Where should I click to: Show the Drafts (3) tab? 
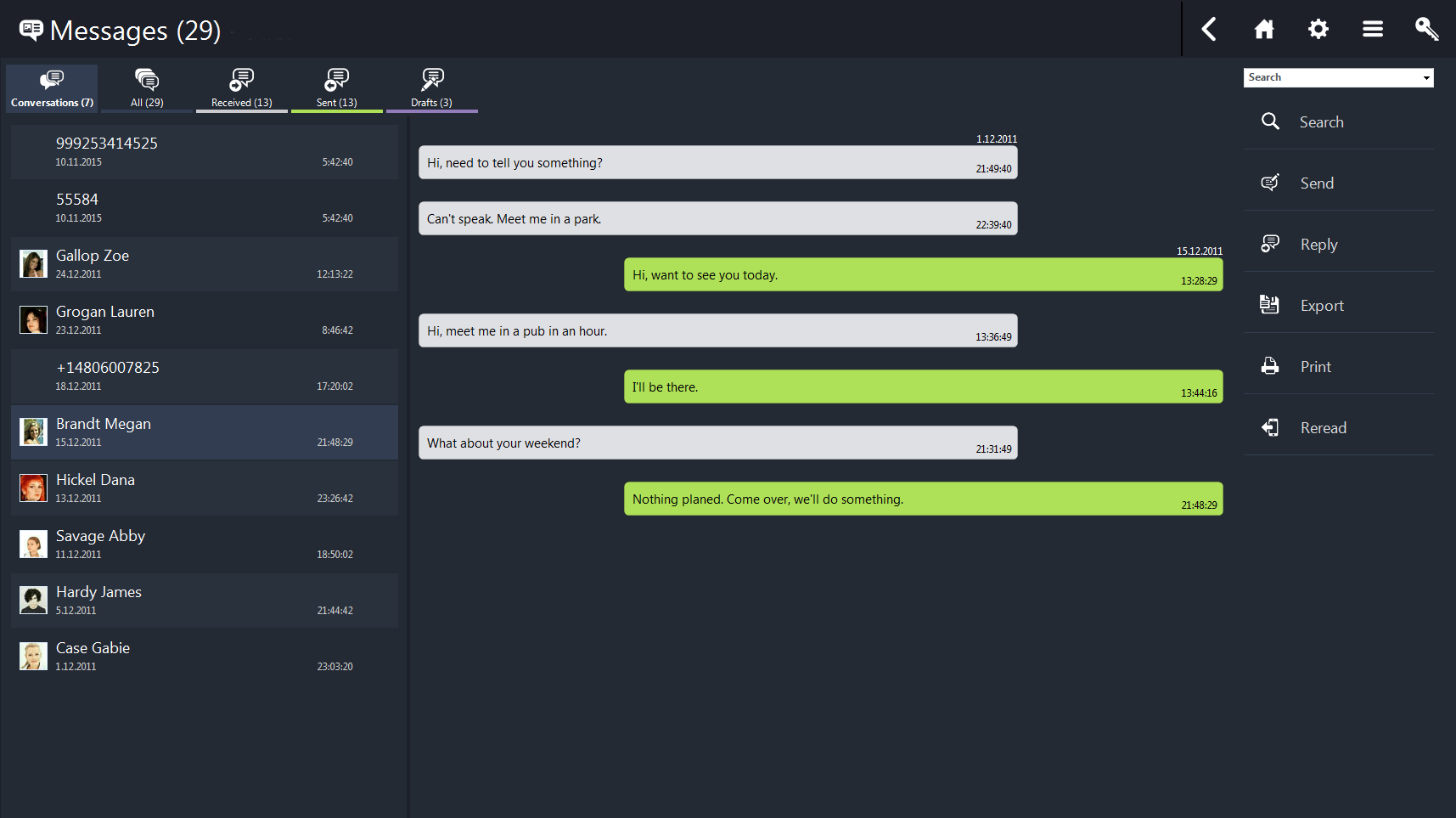pyautogui.click(x=431, y=88)
